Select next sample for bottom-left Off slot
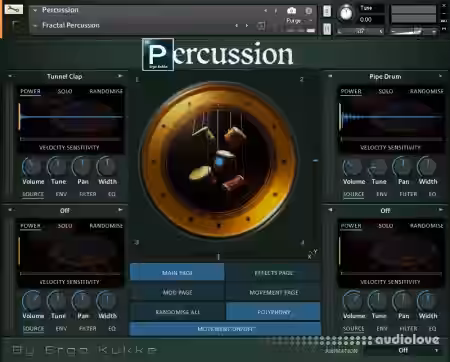 [120, 210]
